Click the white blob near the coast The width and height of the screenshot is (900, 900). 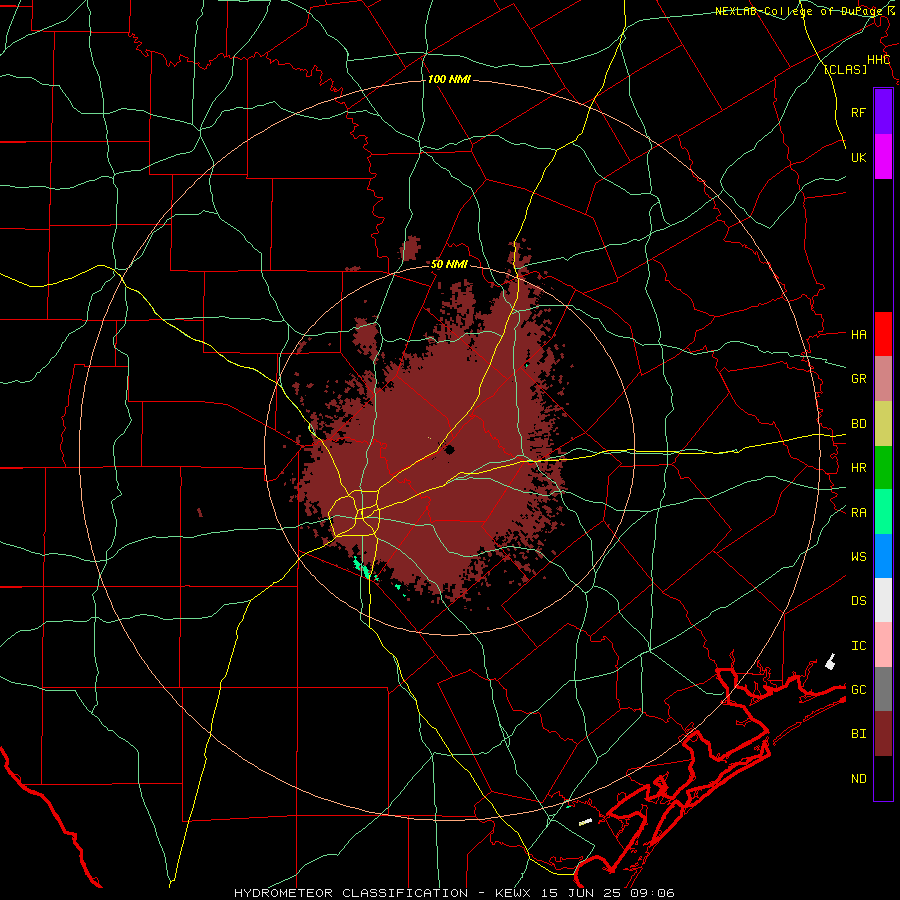tap(830, 662)
